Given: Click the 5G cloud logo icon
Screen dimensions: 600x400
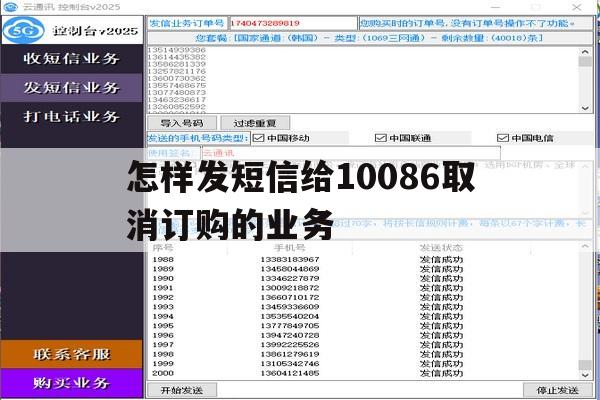Looking at the screenshot, I should click(24, 30).
